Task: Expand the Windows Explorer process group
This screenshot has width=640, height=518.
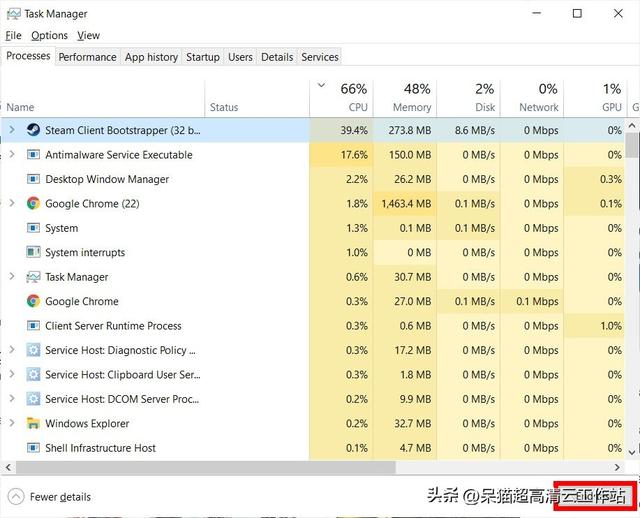Action: click(12, 423)
